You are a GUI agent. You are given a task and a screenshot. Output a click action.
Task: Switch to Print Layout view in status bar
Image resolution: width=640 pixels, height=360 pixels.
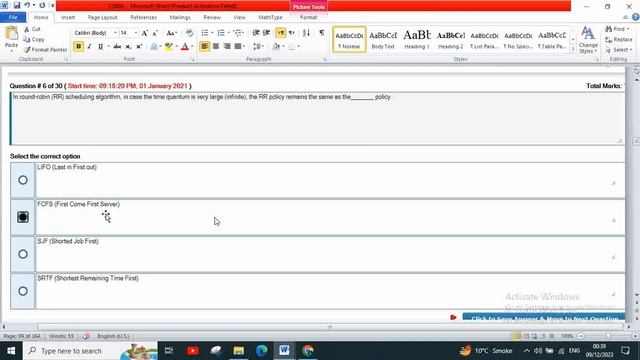pos(517,336)
